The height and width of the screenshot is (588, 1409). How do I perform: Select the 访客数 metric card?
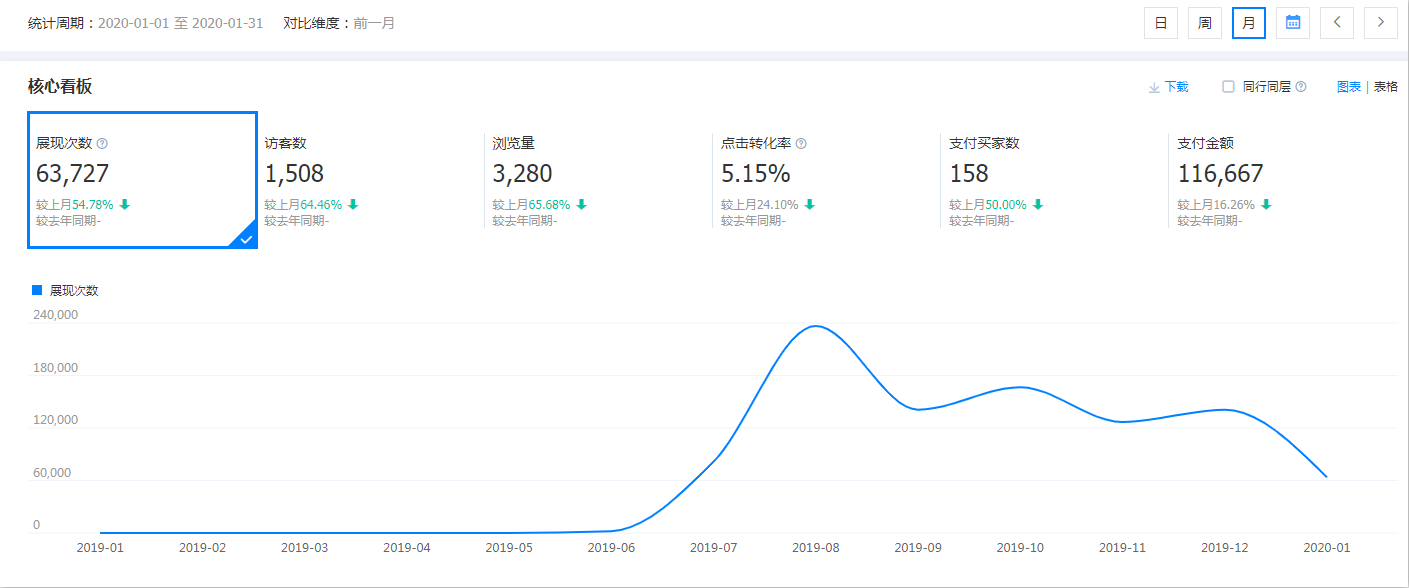[x=370, y=180]
